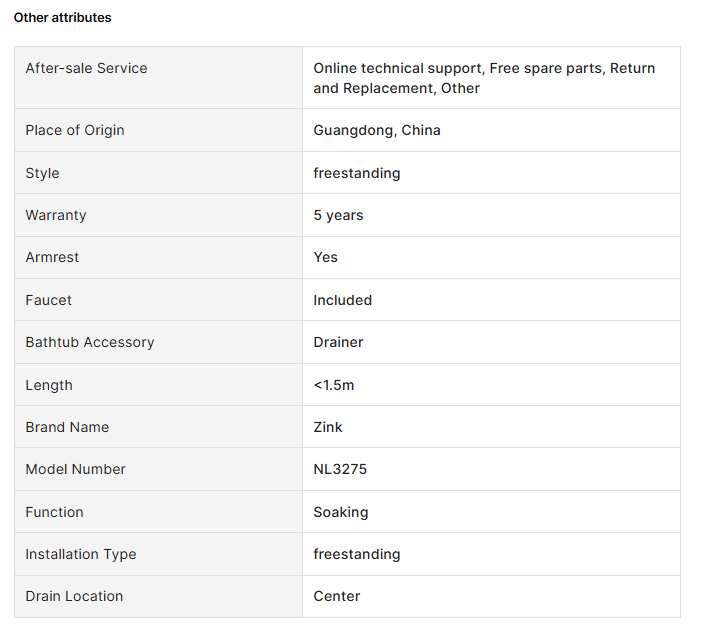This screenshot has height=632, width=705.
Task: Click the Armrest attribute label
Action: pyautogui.click(x=52, y=257)
